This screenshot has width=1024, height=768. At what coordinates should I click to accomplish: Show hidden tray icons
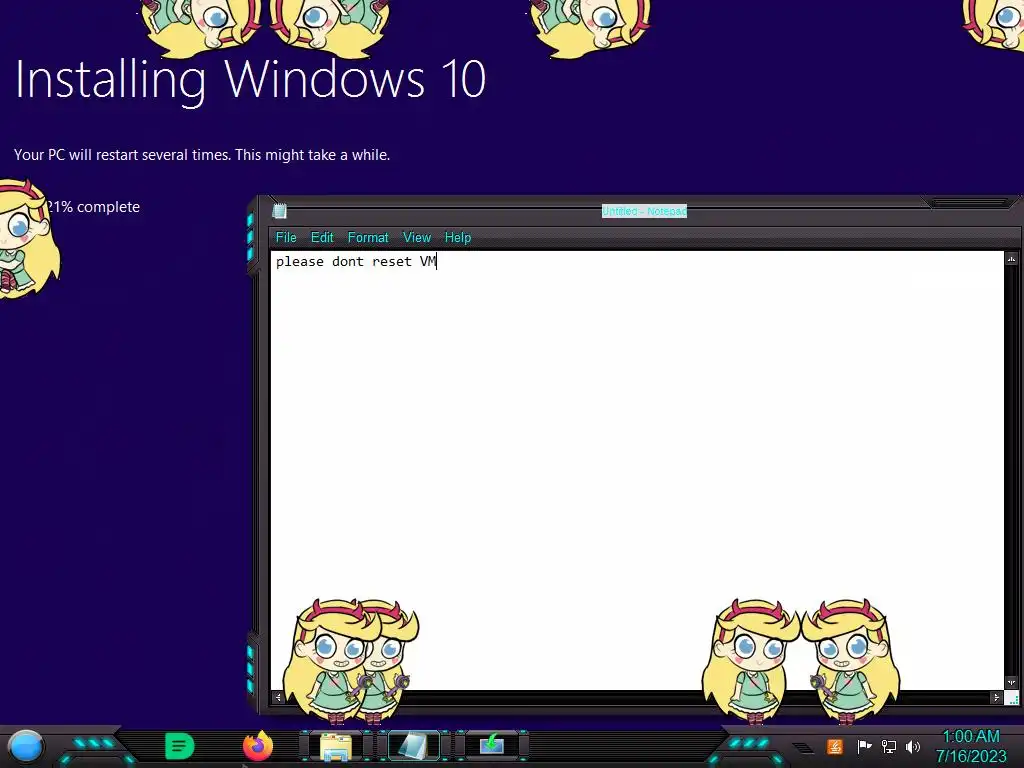pos(803,748)
